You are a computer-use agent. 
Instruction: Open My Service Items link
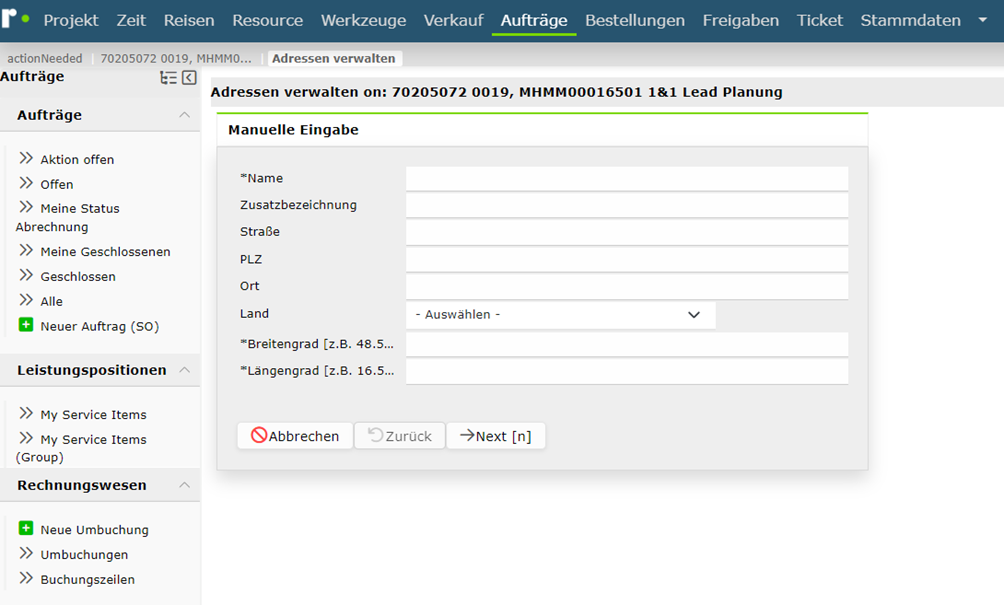[93, 415]
